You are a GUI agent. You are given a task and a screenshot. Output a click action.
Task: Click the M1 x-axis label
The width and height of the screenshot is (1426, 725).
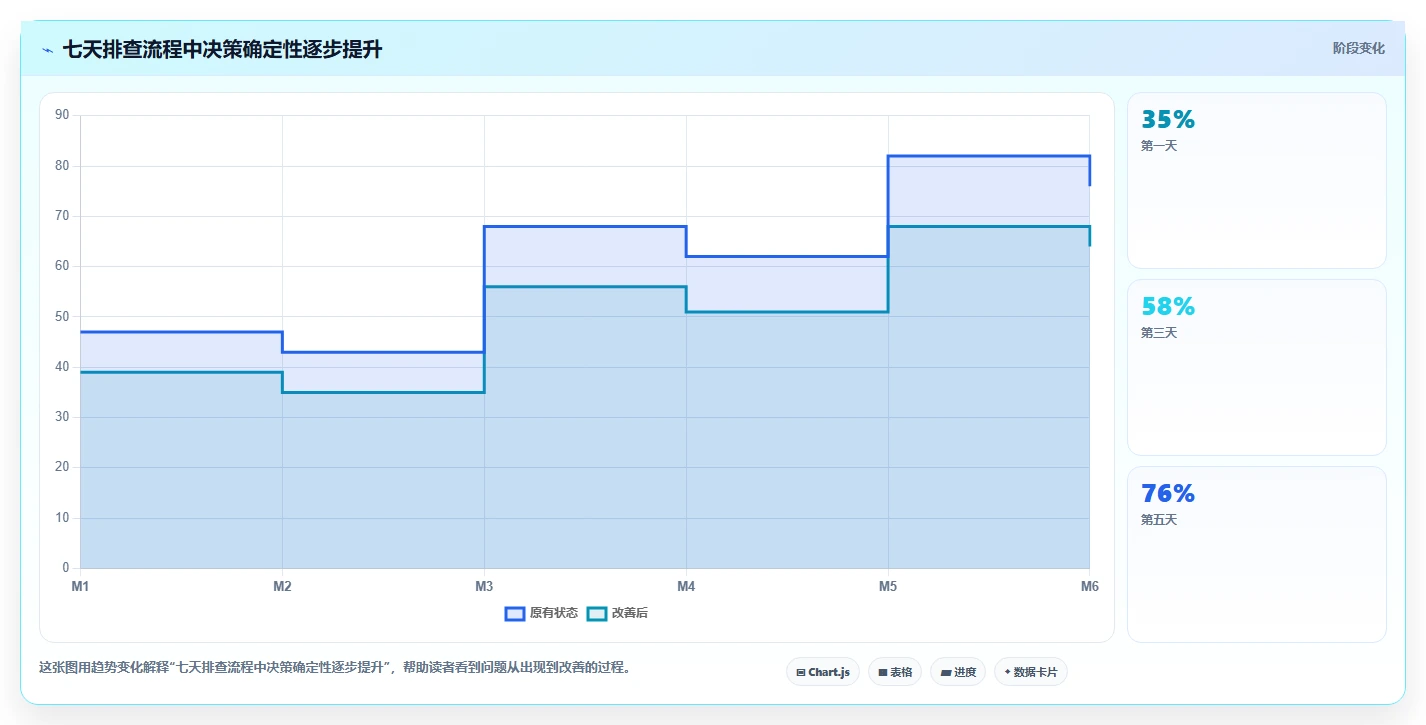coord(80,586)
